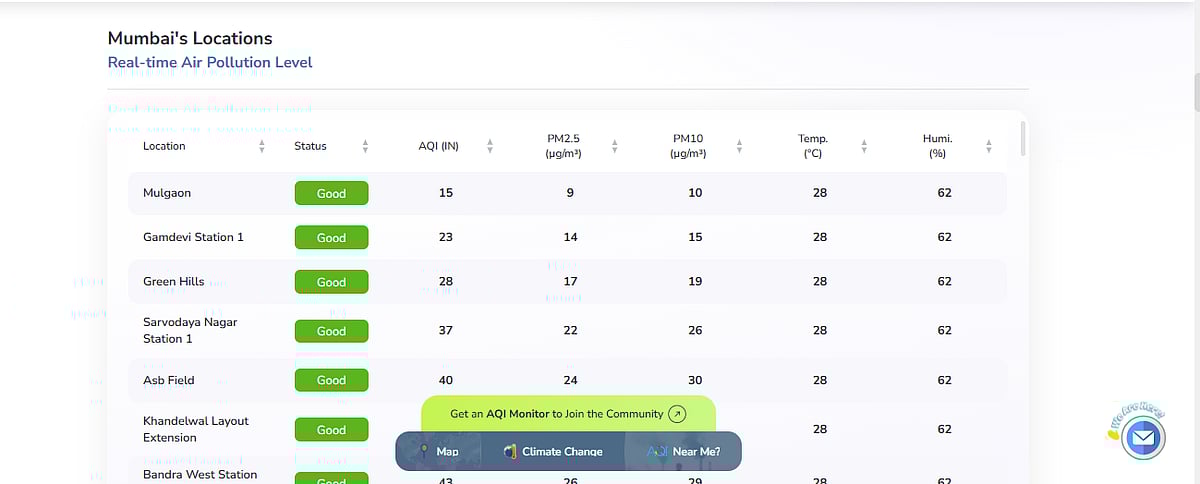Open the Map tab
The height and width of the screenshot is (484, 1200).
(438, 452)
